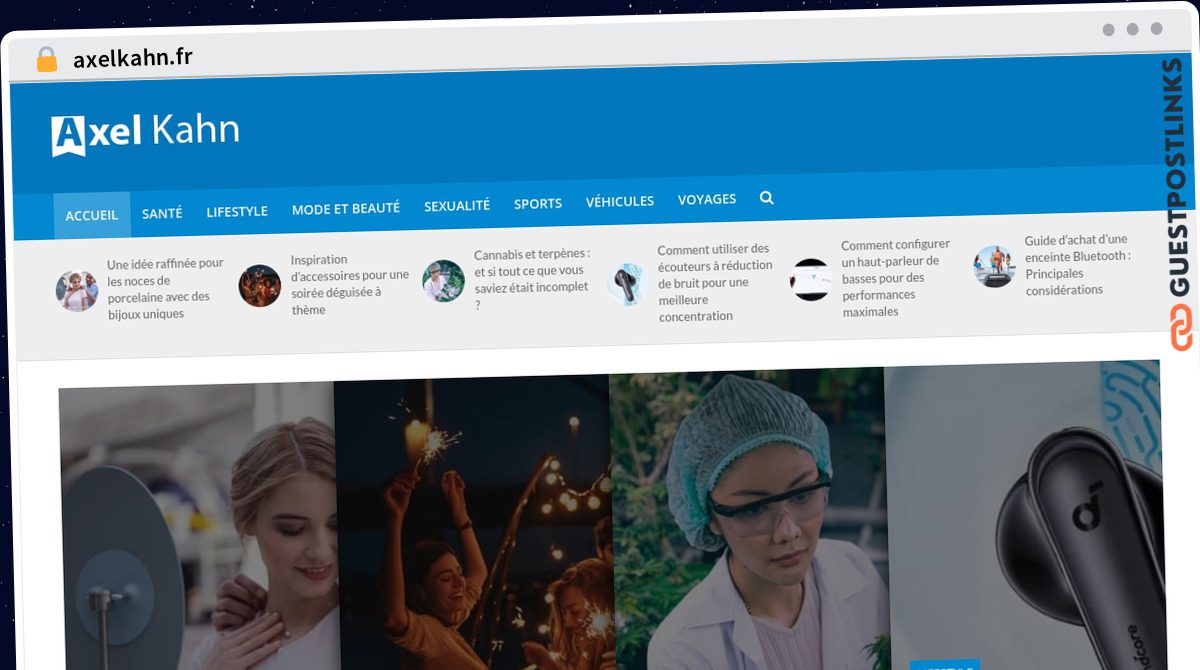The width and height of the screenshot is (1200, 670).
Task: Open article on configuring haut-parleur de basses
Action: (896, 278)
